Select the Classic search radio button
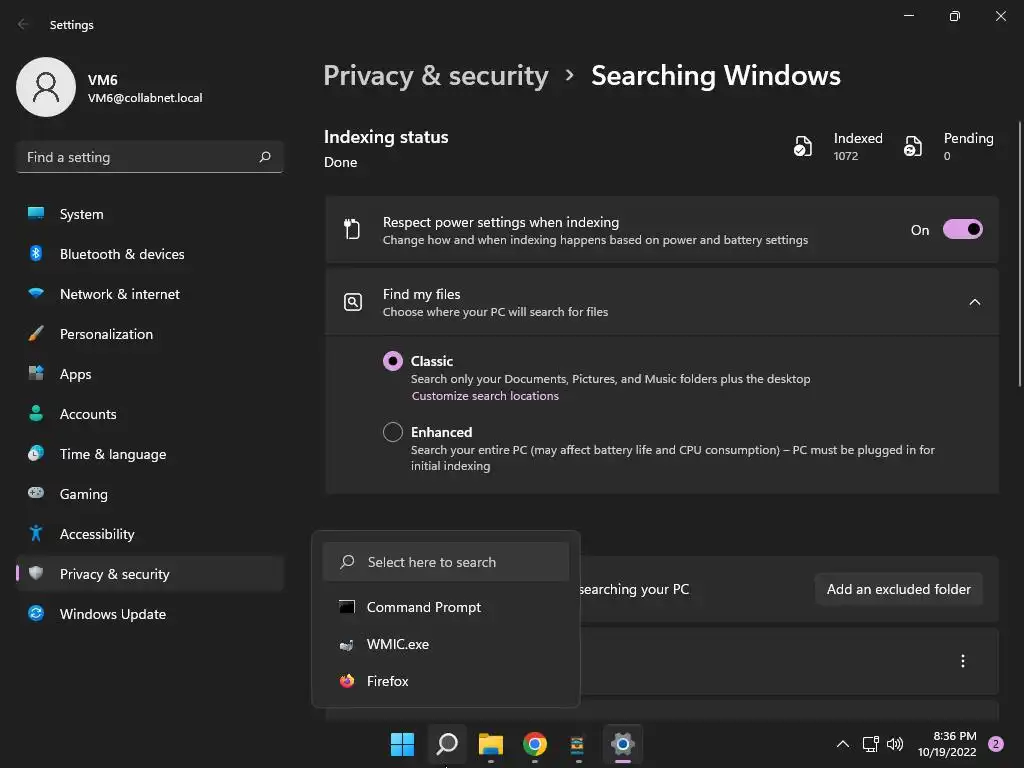Screen dimensions: 1024x768 [393, 361]
